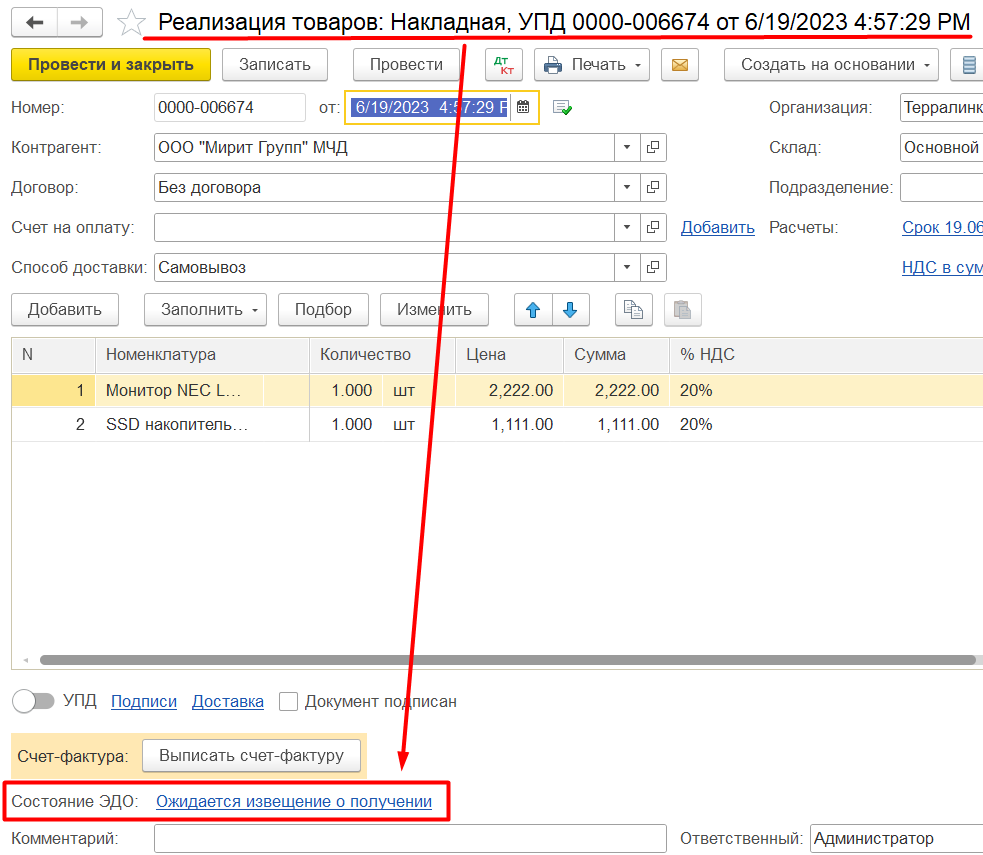Image resolution: width=983 pixels, height=855 pixels.
Task: Paste rows from clipboard icon
Action: tap(683, 310)
